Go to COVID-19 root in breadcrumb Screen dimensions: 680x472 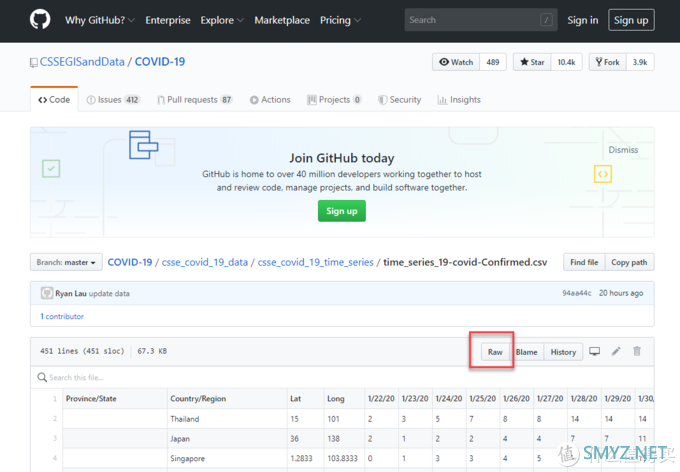click(130, 262)
